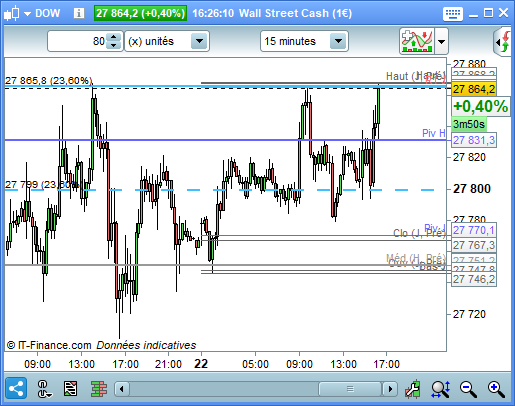The width and height of the screenshot is (515, 406).
Task: Click the +0,40% change label
Action: pos(481,107)
